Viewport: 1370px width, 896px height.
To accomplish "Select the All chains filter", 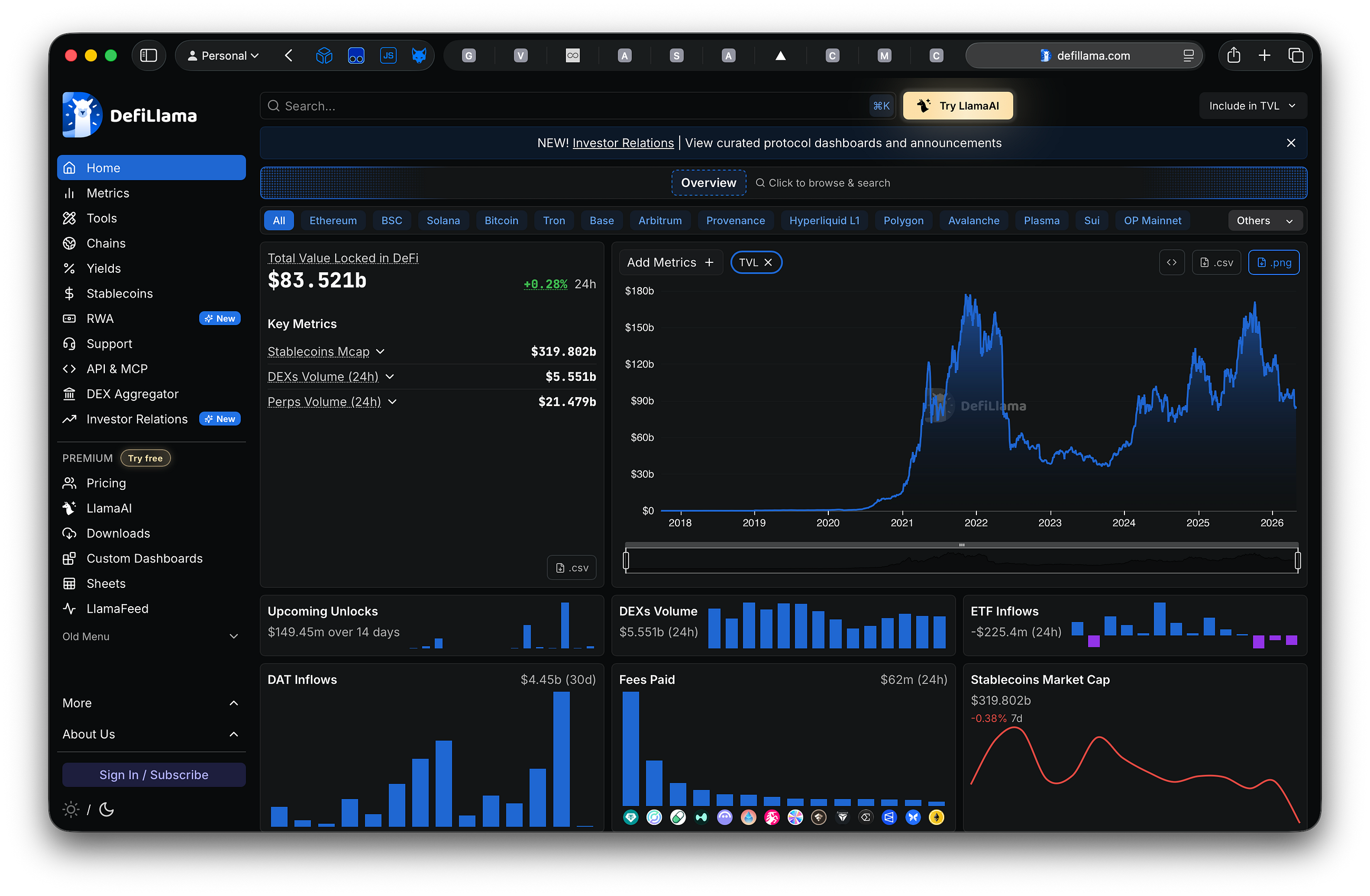I will click(x=279, y=220).
